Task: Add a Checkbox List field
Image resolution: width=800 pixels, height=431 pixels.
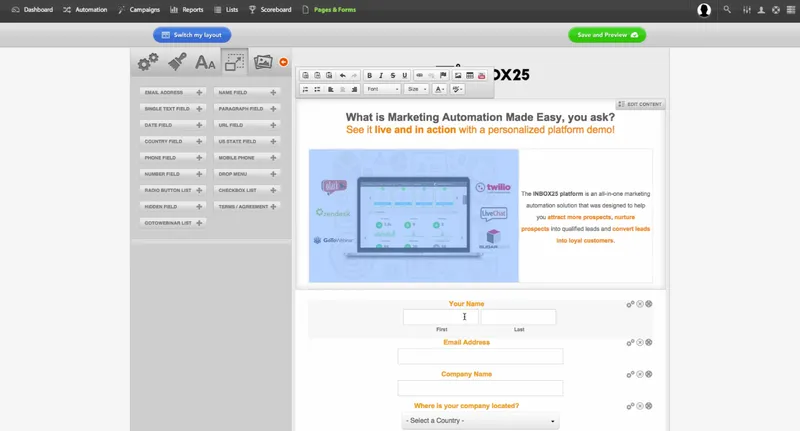Action: click(x=247, y=190)
